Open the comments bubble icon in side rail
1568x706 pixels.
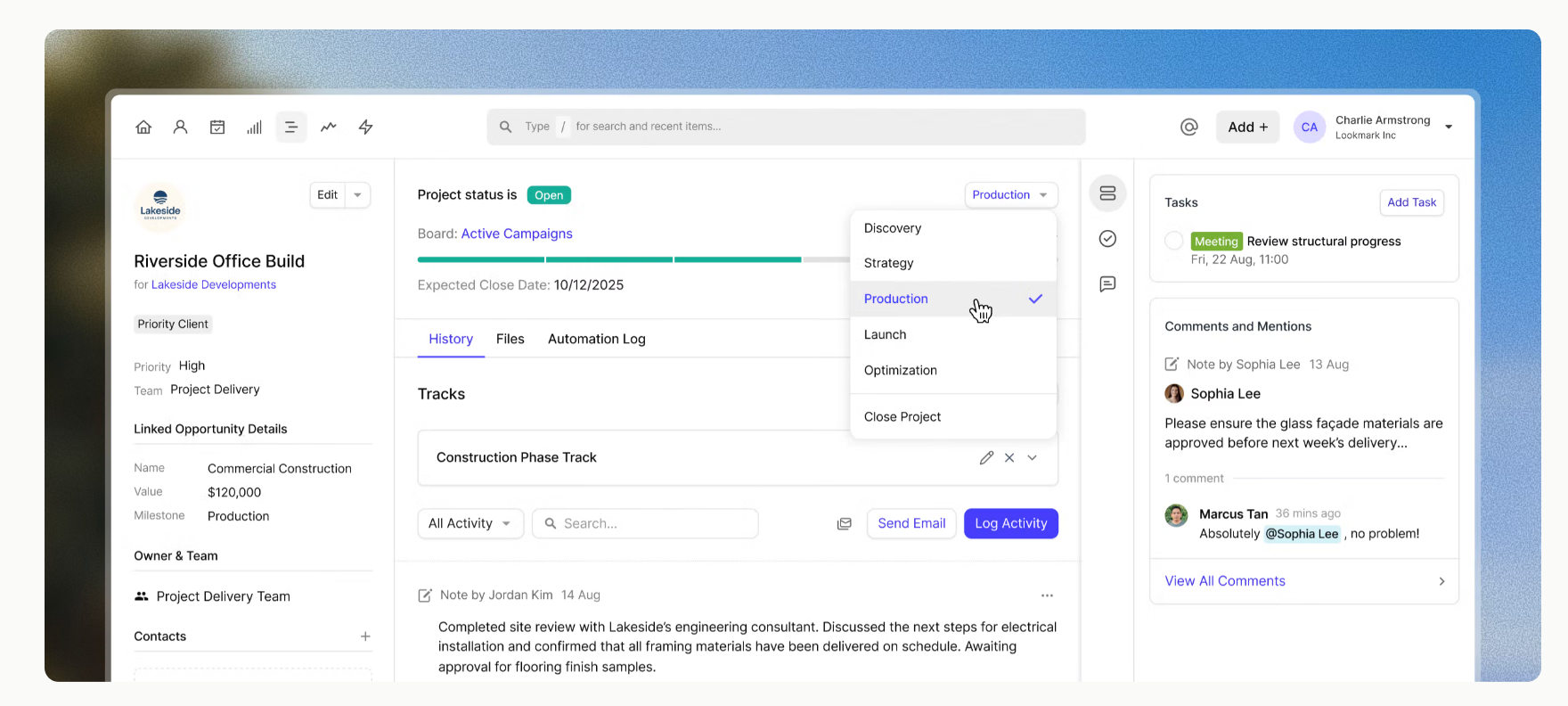point(1107,284)
